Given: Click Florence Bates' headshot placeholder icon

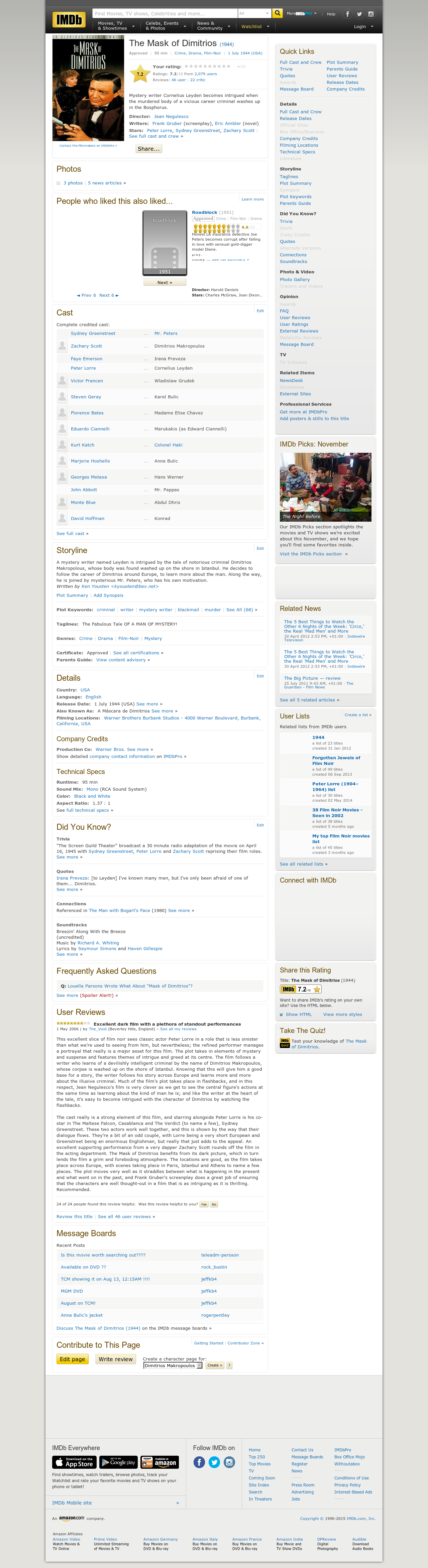Looking at the screenshot, I should pos(62,413).
